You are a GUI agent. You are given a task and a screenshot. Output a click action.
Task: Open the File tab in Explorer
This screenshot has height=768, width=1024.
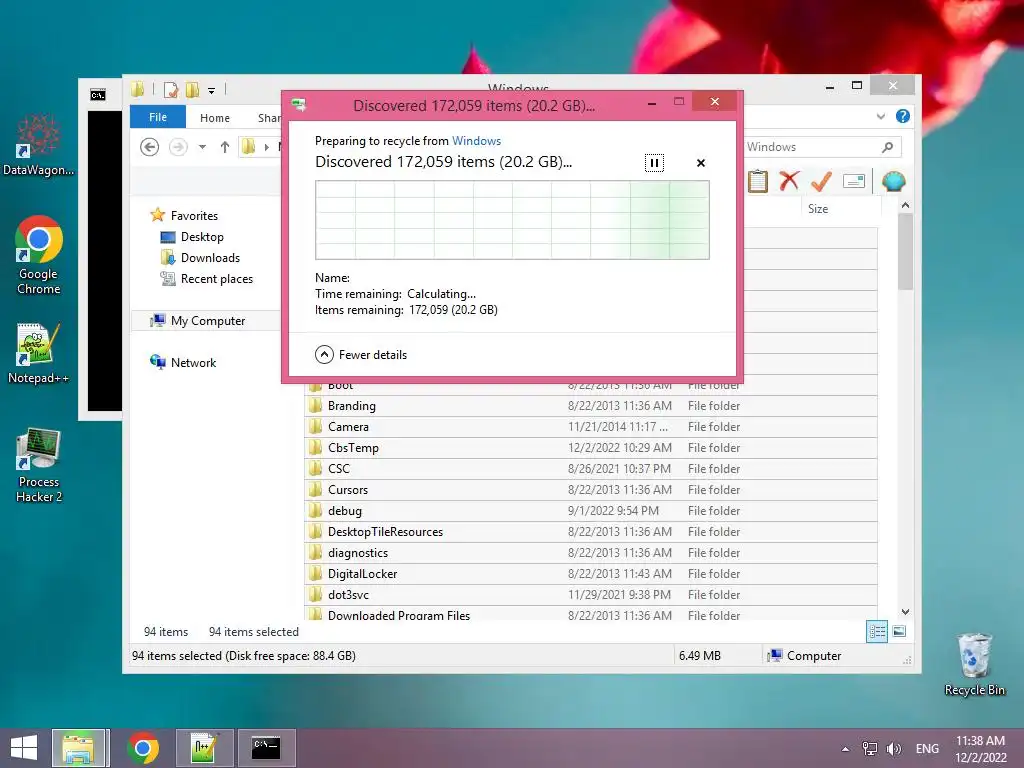pyautogui.click(x=158, y=117)
